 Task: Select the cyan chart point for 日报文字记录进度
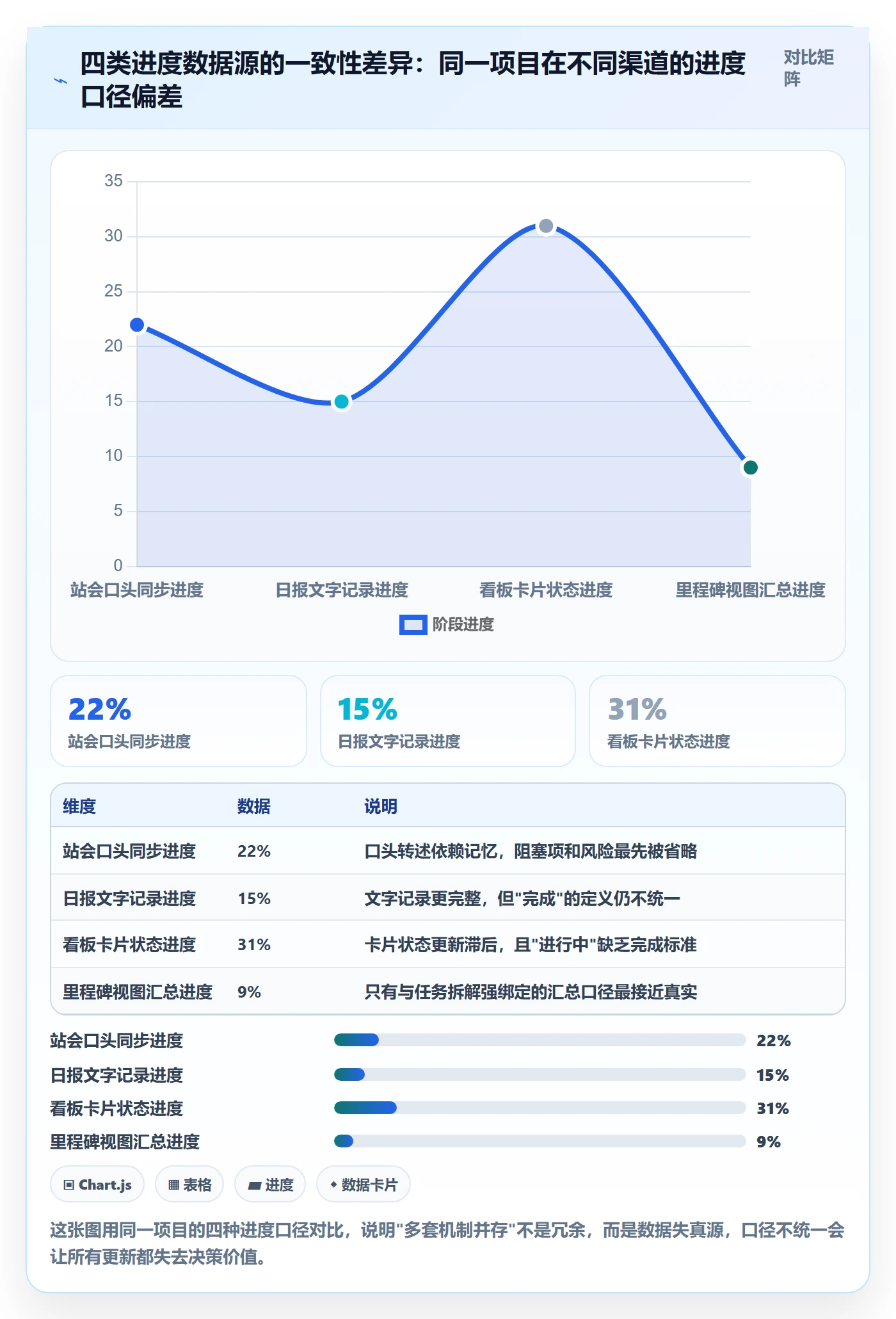point(342,402)
